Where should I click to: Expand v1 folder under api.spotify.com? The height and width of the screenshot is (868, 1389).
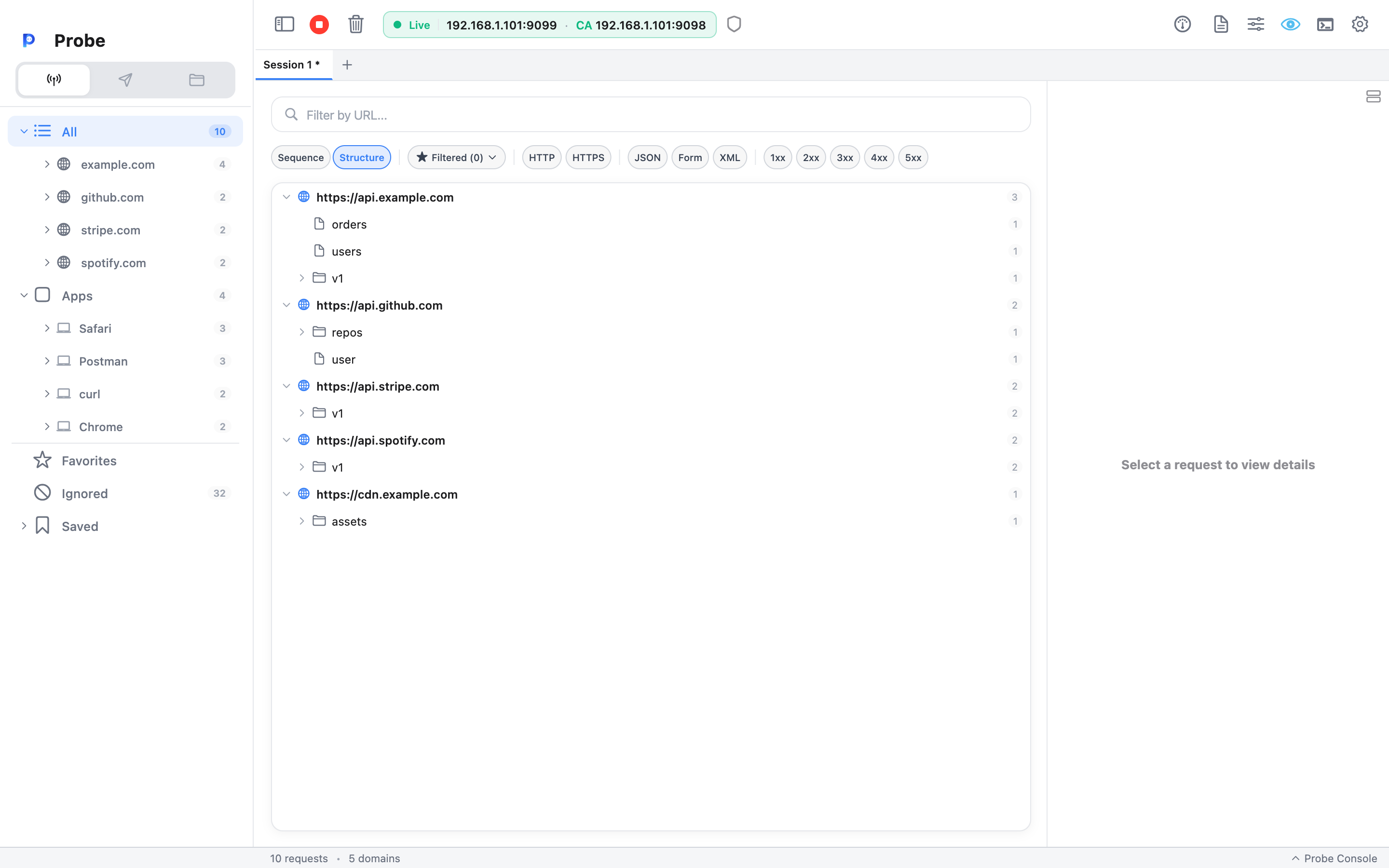click(302, 467)
